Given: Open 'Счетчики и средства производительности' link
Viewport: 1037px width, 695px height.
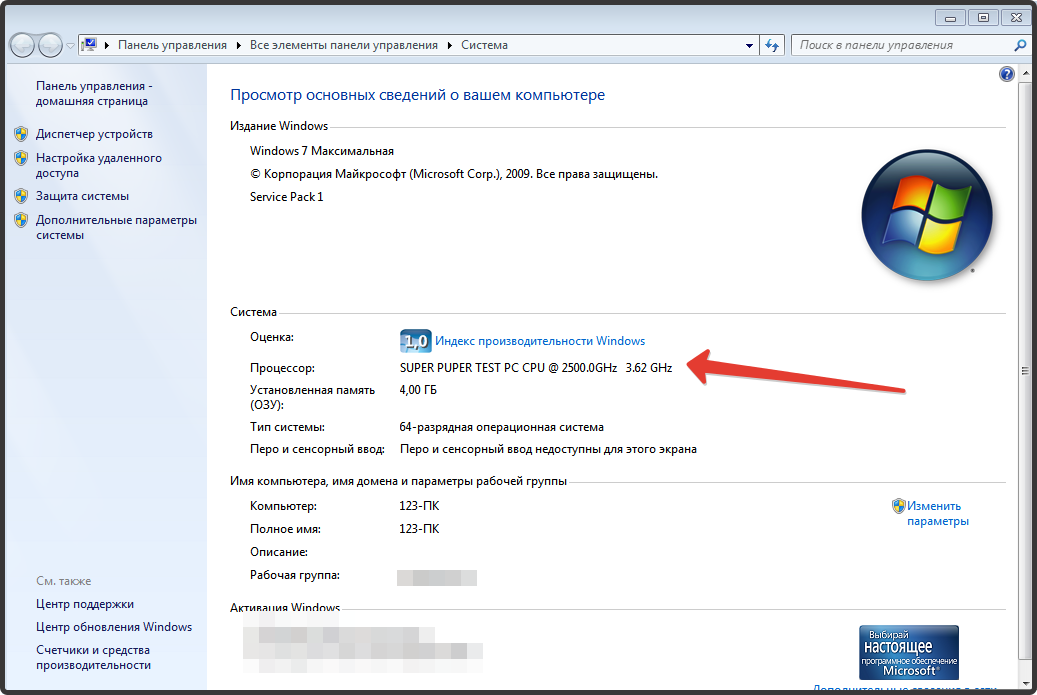Looking at the screenshot, I should tap(93, 657).
